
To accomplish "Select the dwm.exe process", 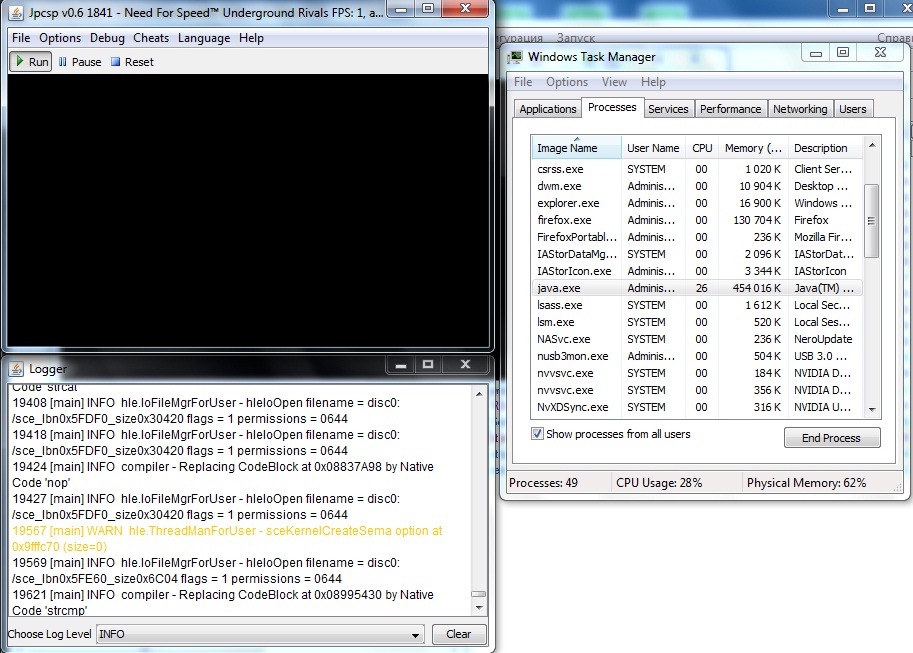I will (697, 186).
